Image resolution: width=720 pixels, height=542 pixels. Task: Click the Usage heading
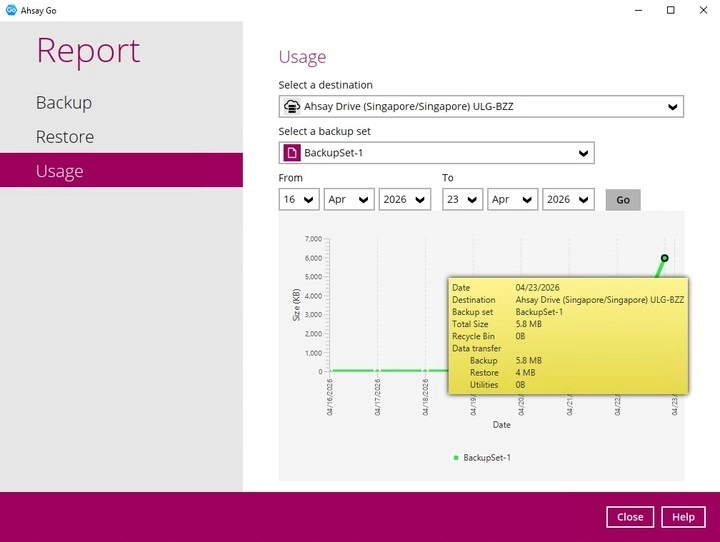click(x=302, y=57)
